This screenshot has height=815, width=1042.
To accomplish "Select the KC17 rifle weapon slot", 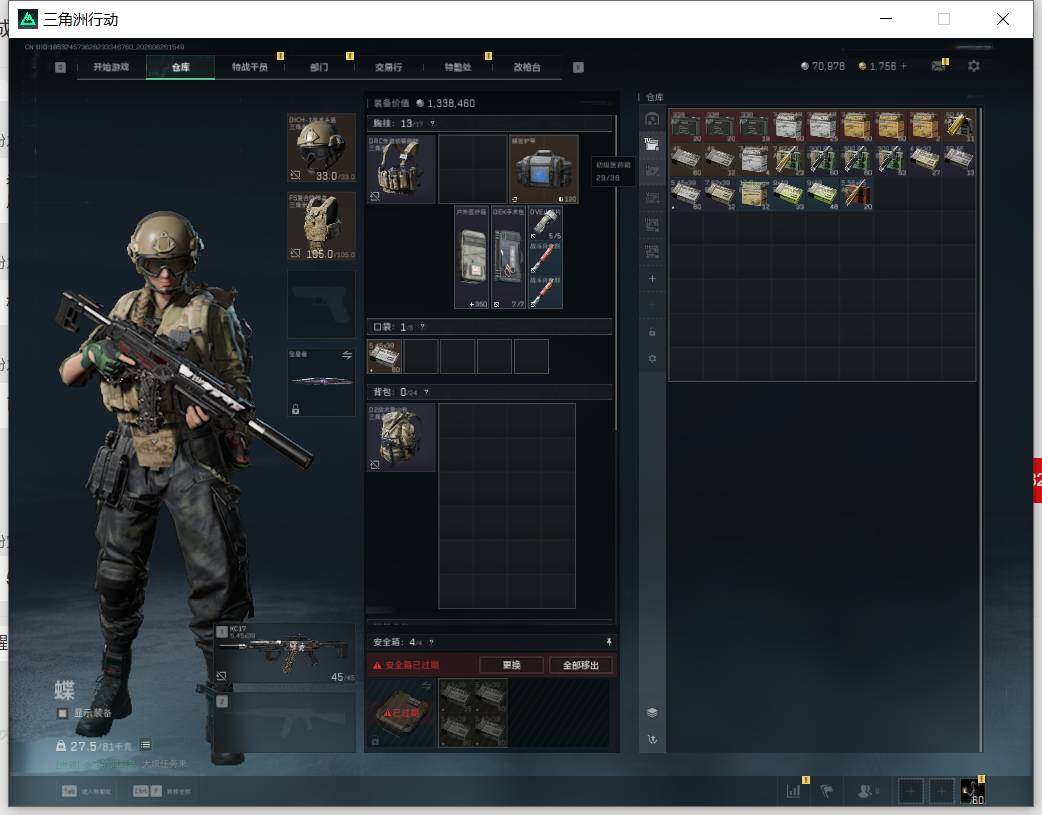I will click(286, 654).
